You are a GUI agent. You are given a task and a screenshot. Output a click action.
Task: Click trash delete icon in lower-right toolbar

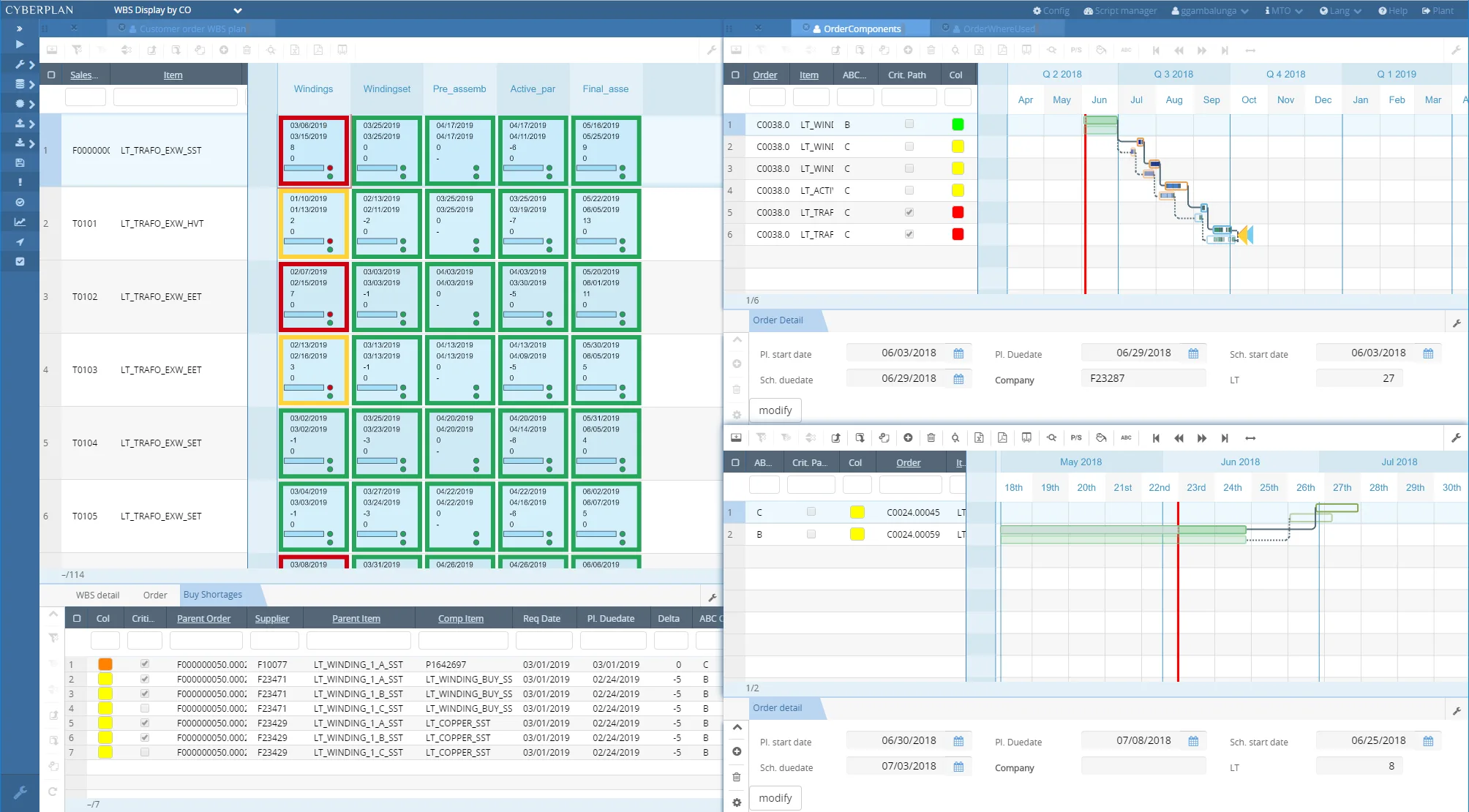[931, 438]
